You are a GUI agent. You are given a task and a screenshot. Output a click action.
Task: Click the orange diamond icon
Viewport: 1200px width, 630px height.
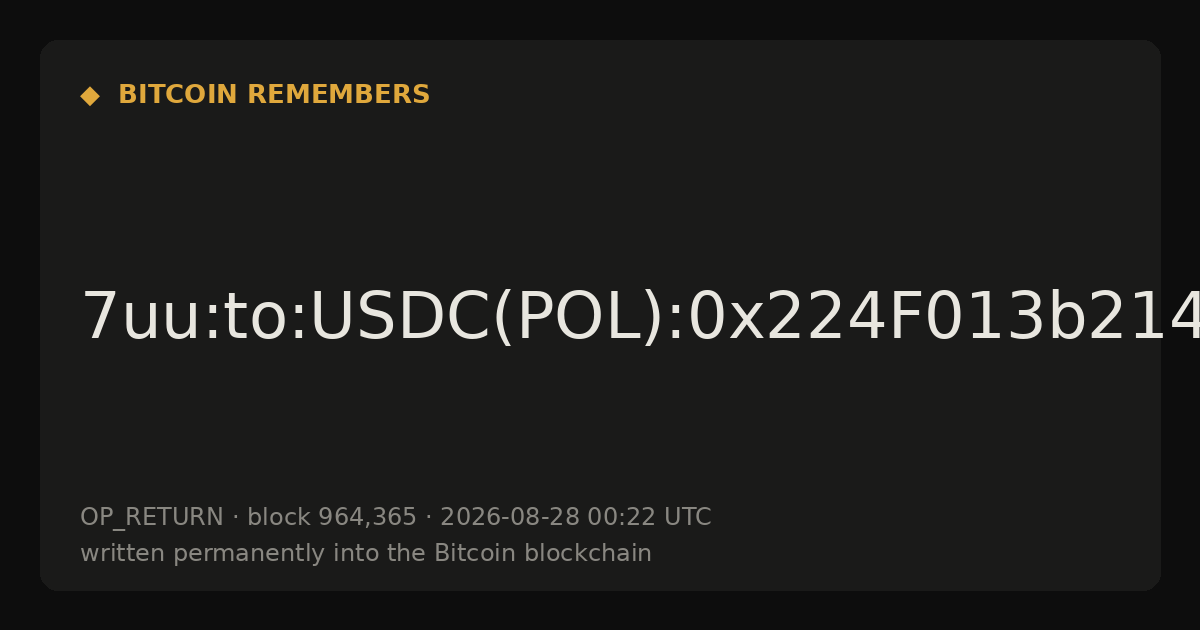click(90, 96)
